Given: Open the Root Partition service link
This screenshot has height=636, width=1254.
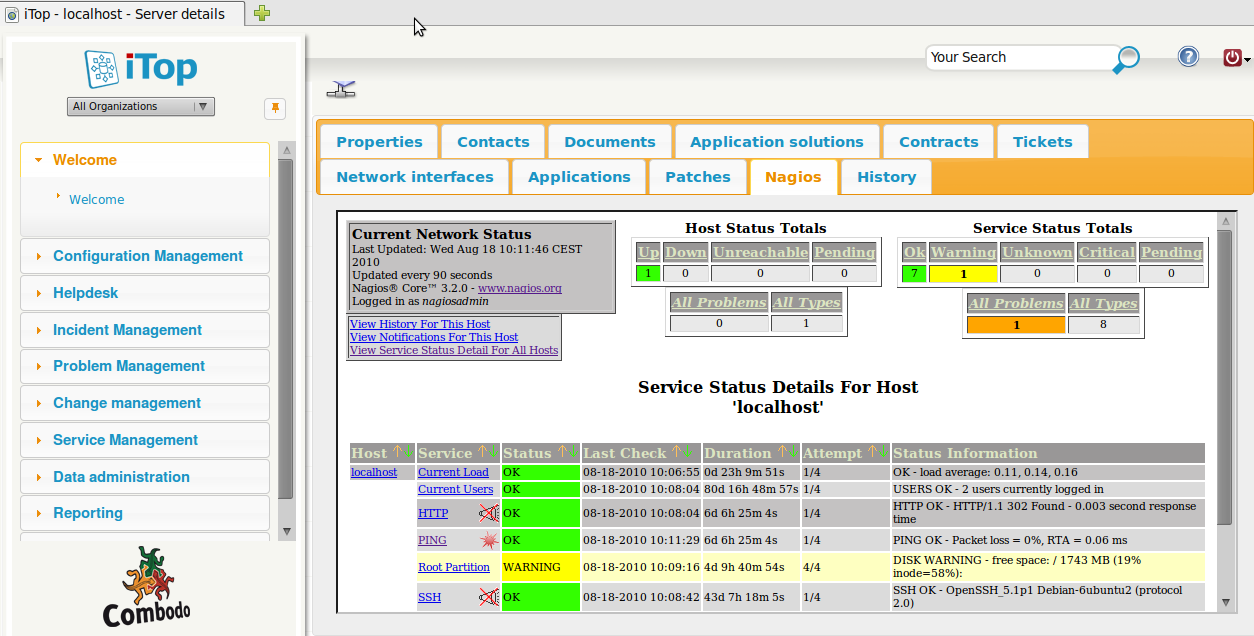Looking at the screenshot, I should point(454,567).
